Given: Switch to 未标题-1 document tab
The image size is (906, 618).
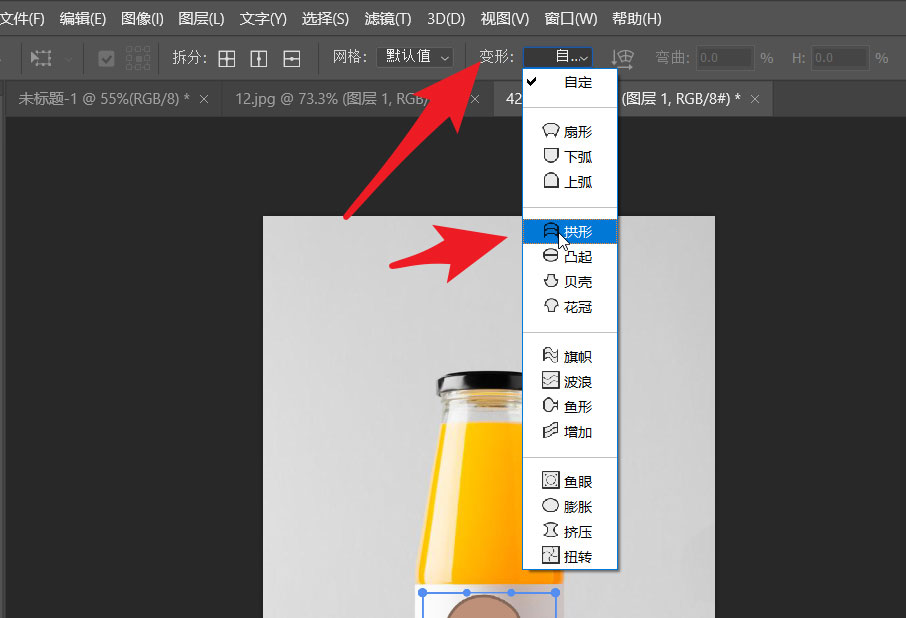Looking at the screenshot, I should click(x=104, y=99).
